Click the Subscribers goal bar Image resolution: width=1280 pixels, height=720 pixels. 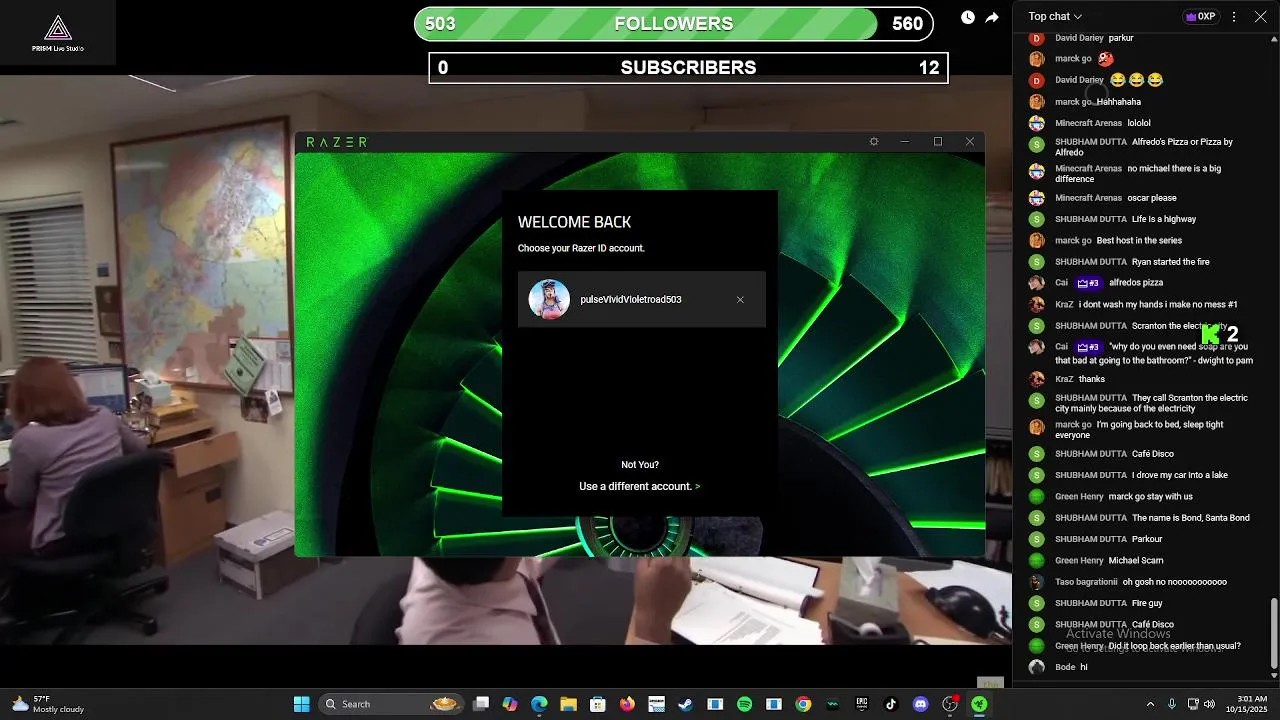(x=688, y=68)
